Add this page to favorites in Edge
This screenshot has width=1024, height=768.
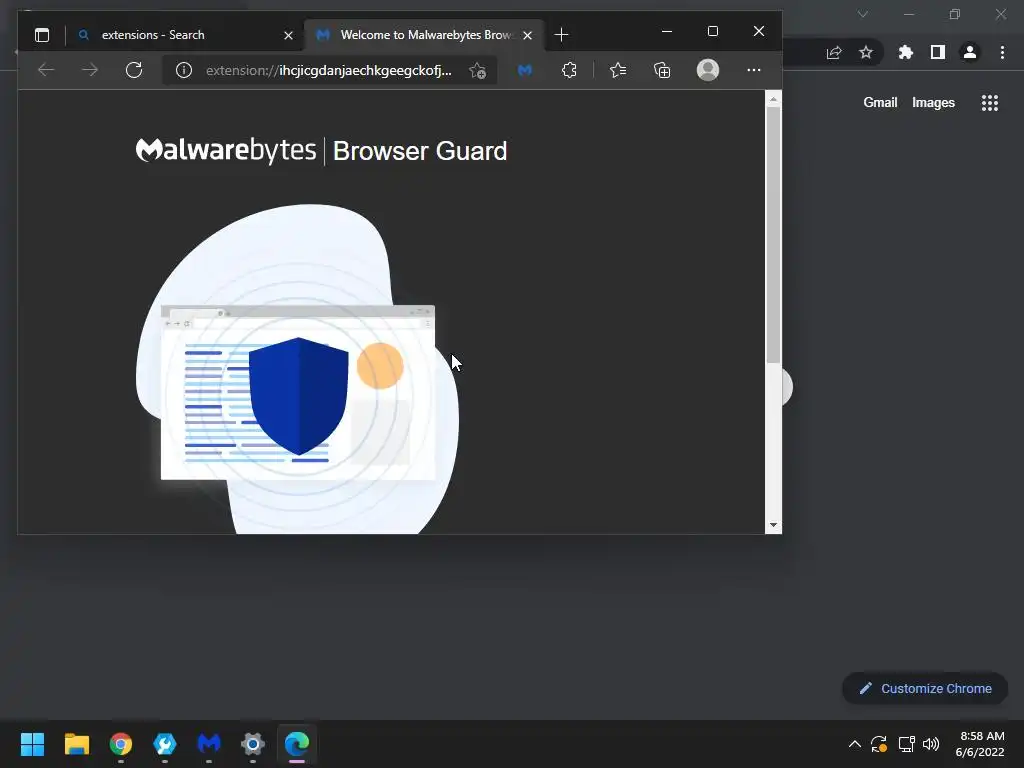point(477,71)
